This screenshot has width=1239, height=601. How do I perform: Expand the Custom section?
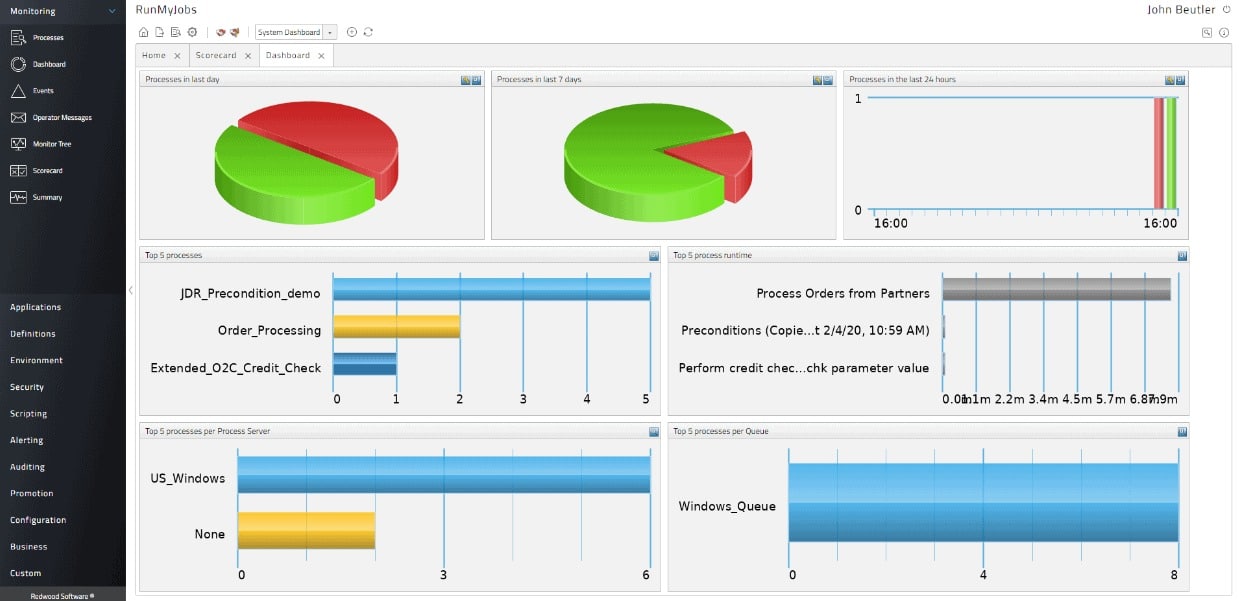[x=26, y=574]
